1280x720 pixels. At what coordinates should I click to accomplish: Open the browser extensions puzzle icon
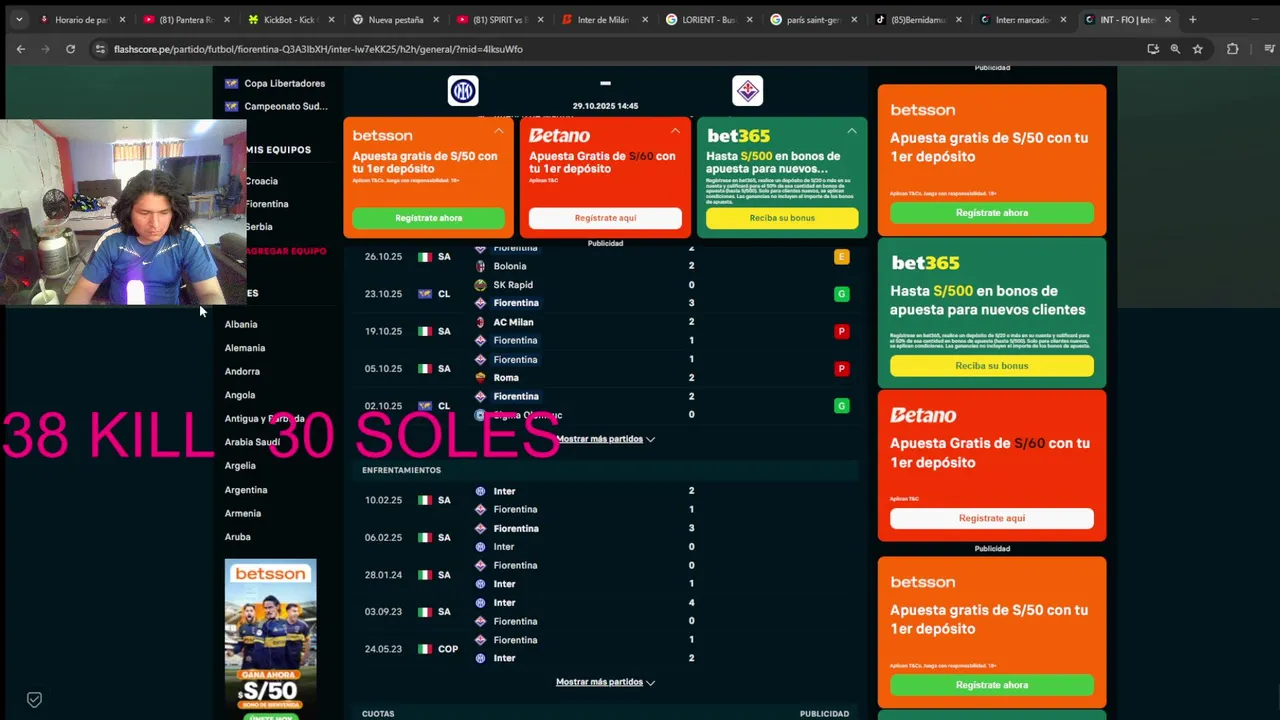pyautogui.click(x=1232, y=49)
